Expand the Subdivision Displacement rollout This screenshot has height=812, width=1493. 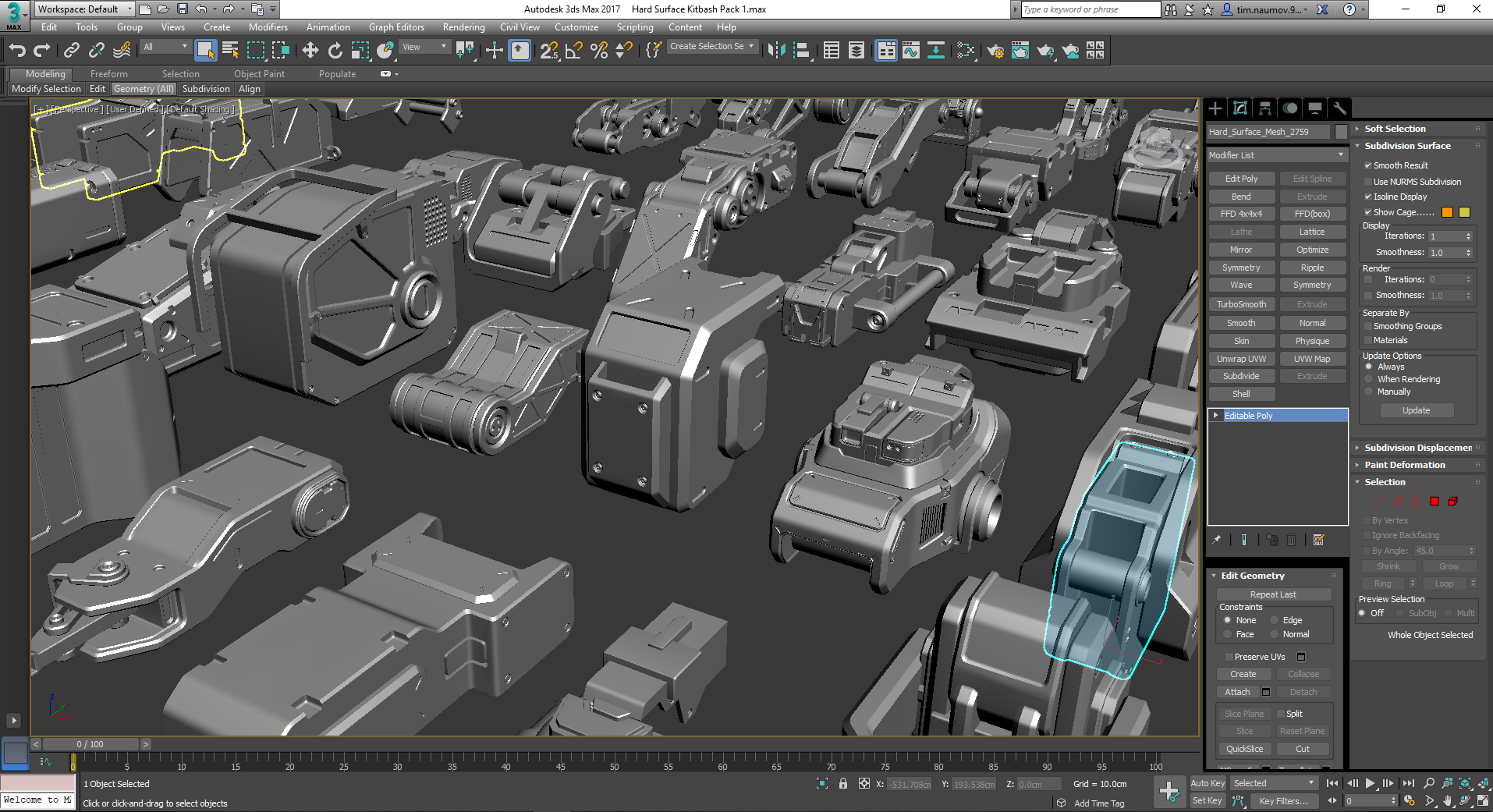pos(1417,448)
